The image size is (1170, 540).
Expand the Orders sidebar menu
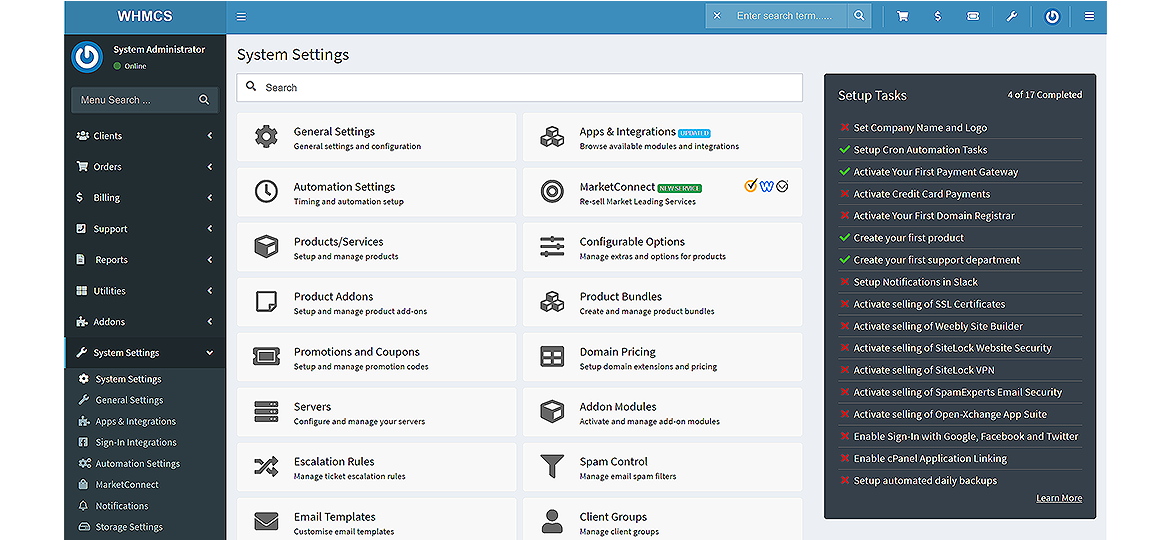pos(145,167)
